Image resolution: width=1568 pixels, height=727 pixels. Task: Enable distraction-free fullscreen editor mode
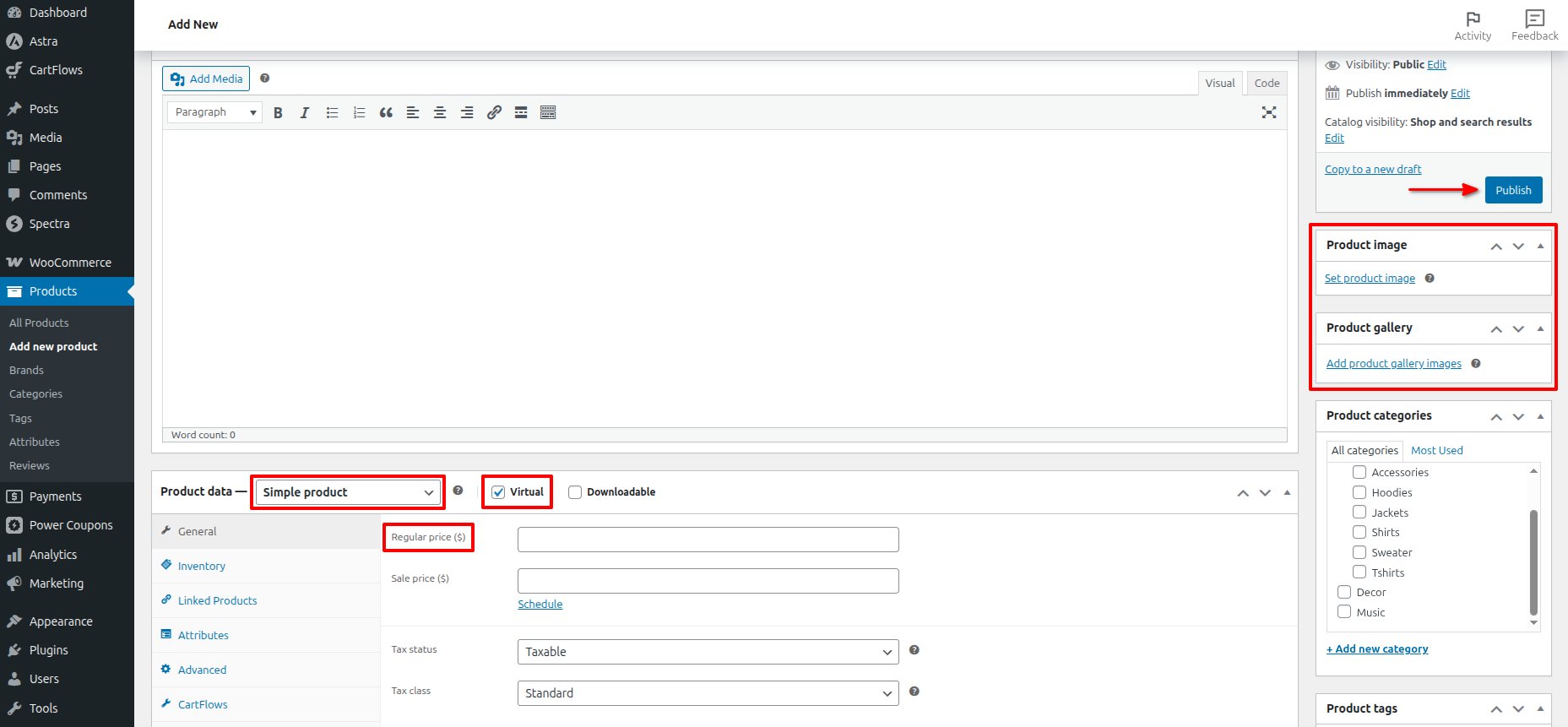[x=1269, y=112]
